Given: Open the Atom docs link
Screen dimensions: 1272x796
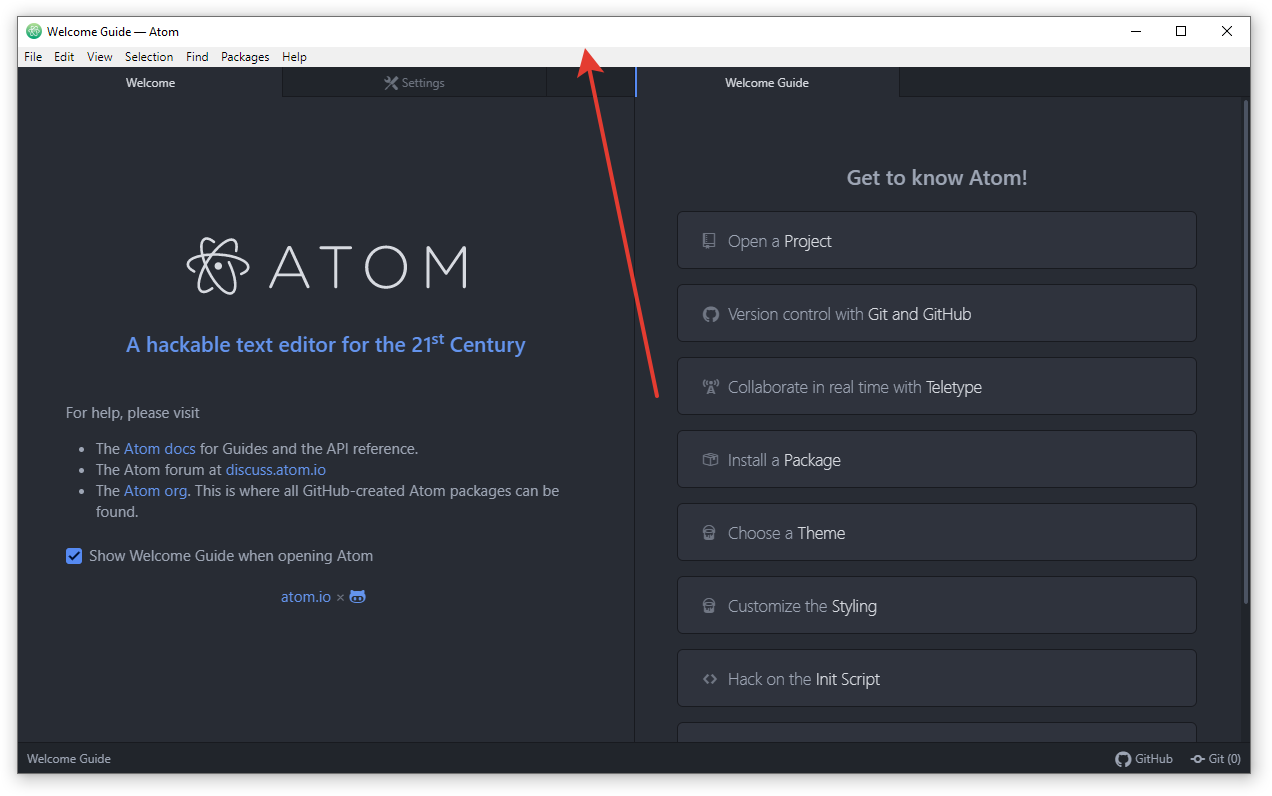Looking at the screenshot, I should 160,449.
